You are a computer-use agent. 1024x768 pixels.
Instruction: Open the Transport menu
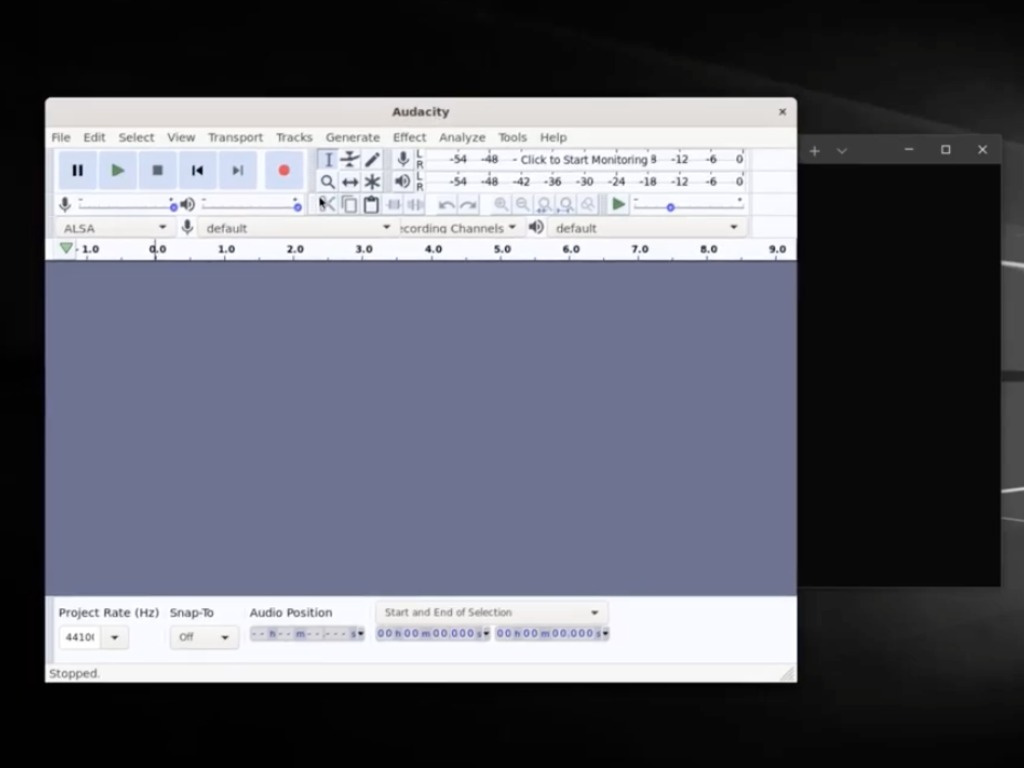click(x=235, y=137)
